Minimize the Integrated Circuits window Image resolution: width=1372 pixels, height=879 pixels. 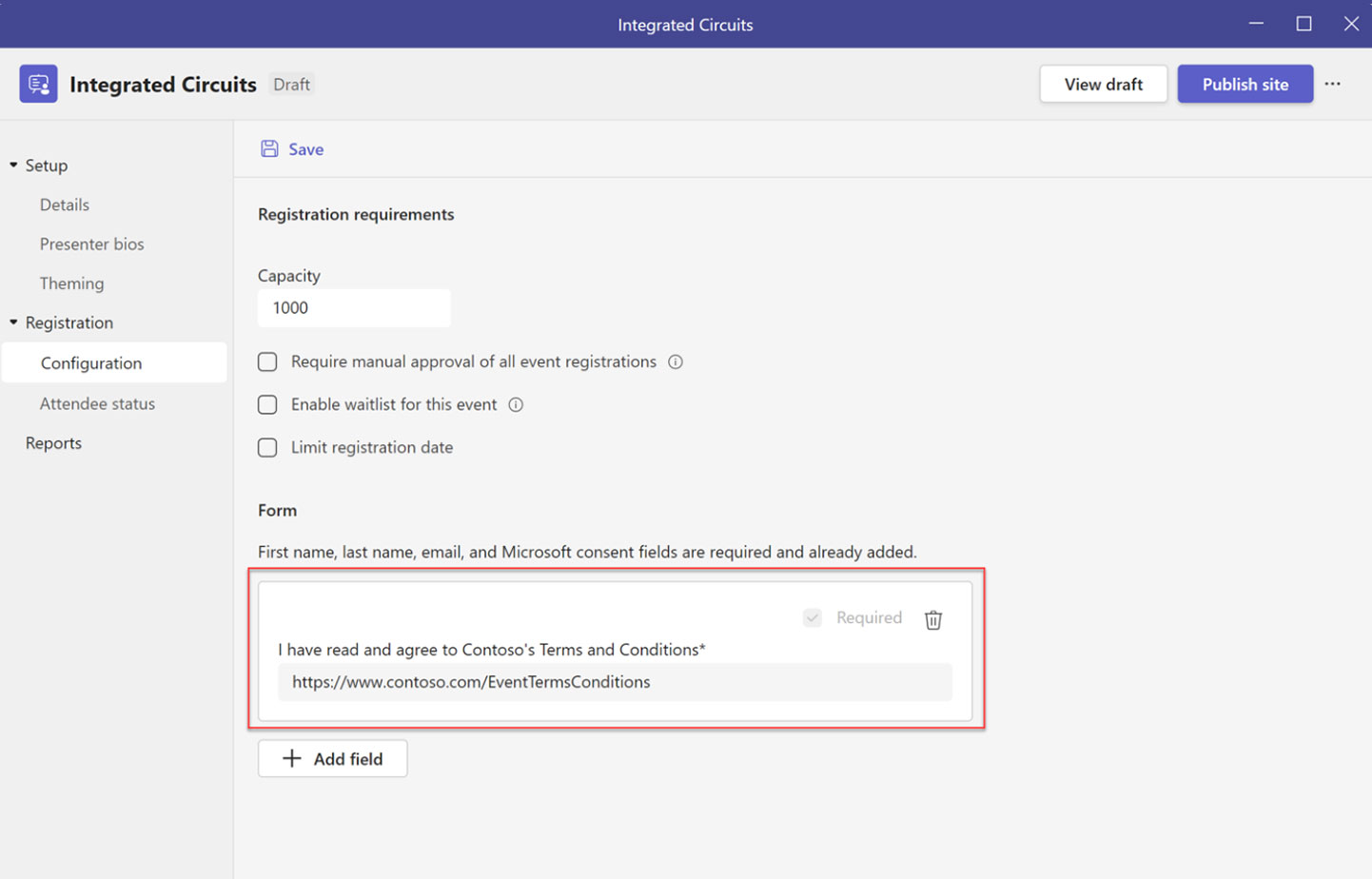pos(1256,24)
